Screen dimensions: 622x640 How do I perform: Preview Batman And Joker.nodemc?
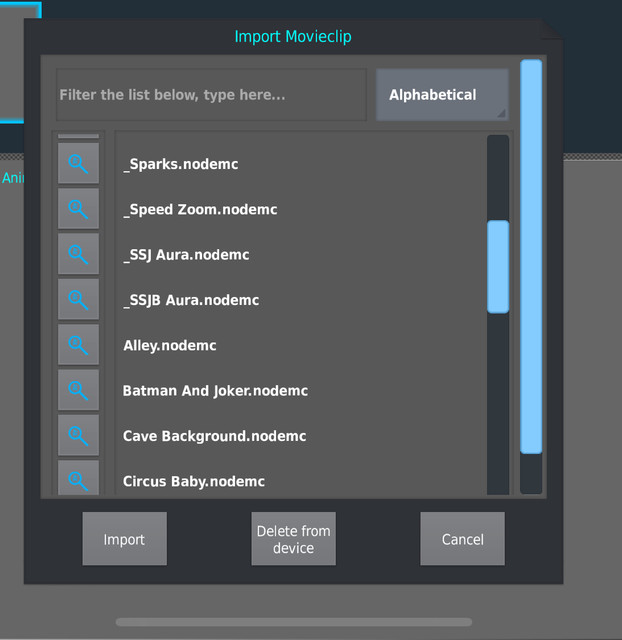[x=78, y=390]
